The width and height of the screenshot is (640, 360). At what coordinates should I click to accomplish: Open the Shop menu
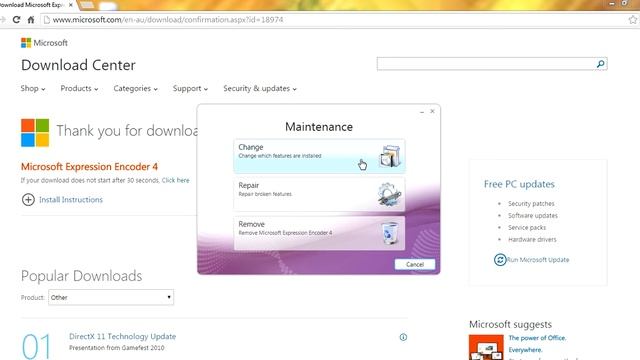(x=33, y=89)
